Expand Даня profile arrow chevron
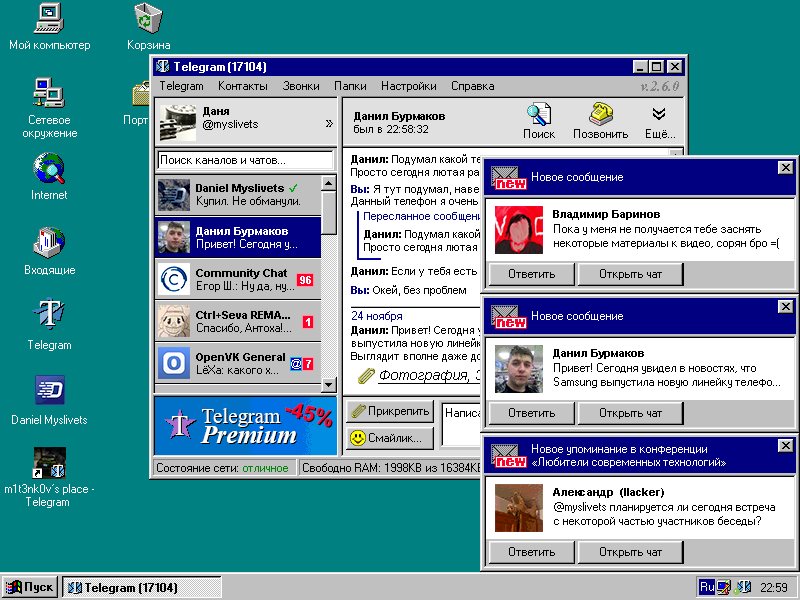Image resolution: width=800 pixels, height=600 pixels. [x=329, y=123]
